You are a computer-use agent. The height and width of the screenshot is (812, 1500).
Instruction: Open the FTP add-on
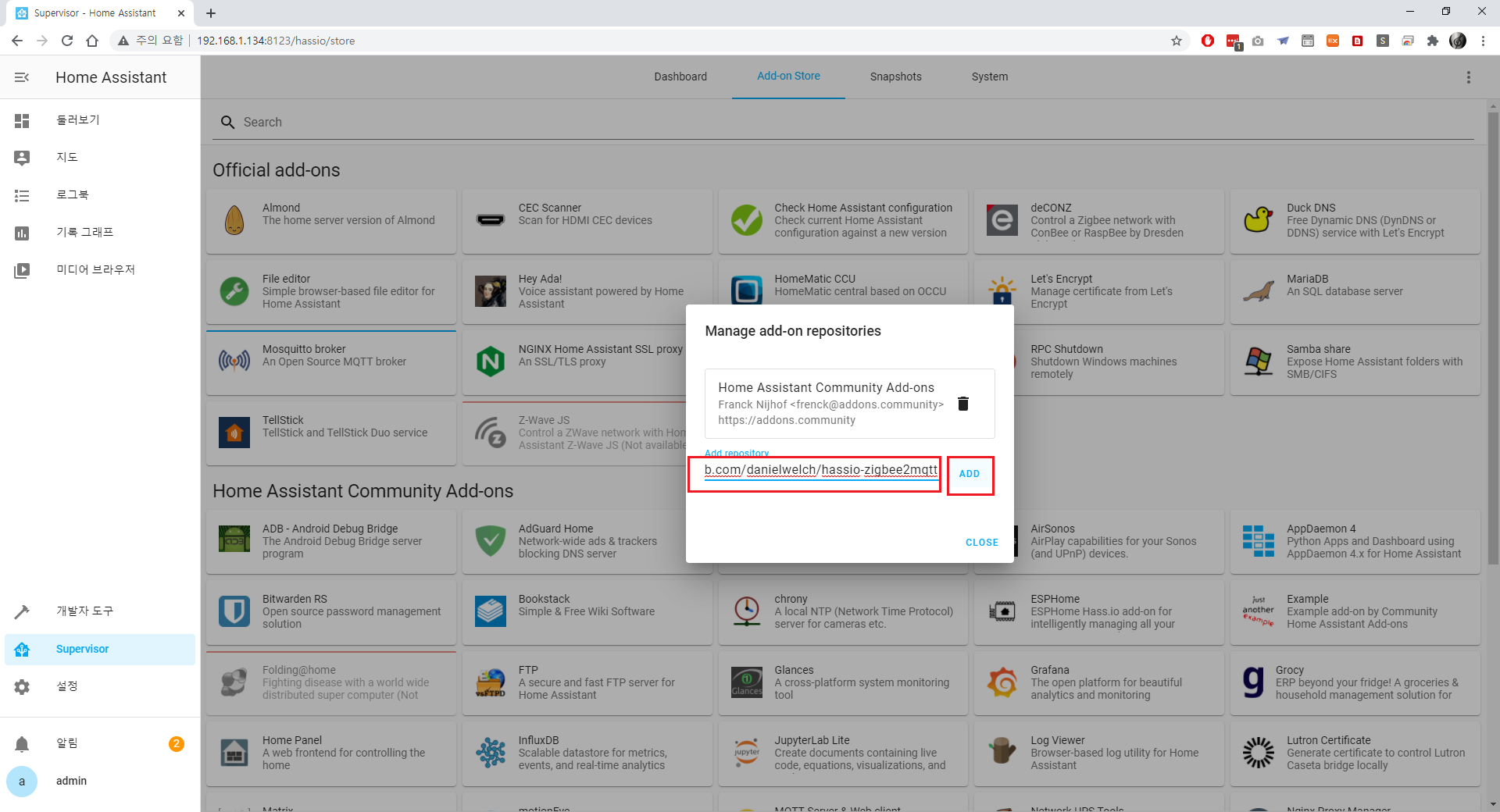[587, 683]
